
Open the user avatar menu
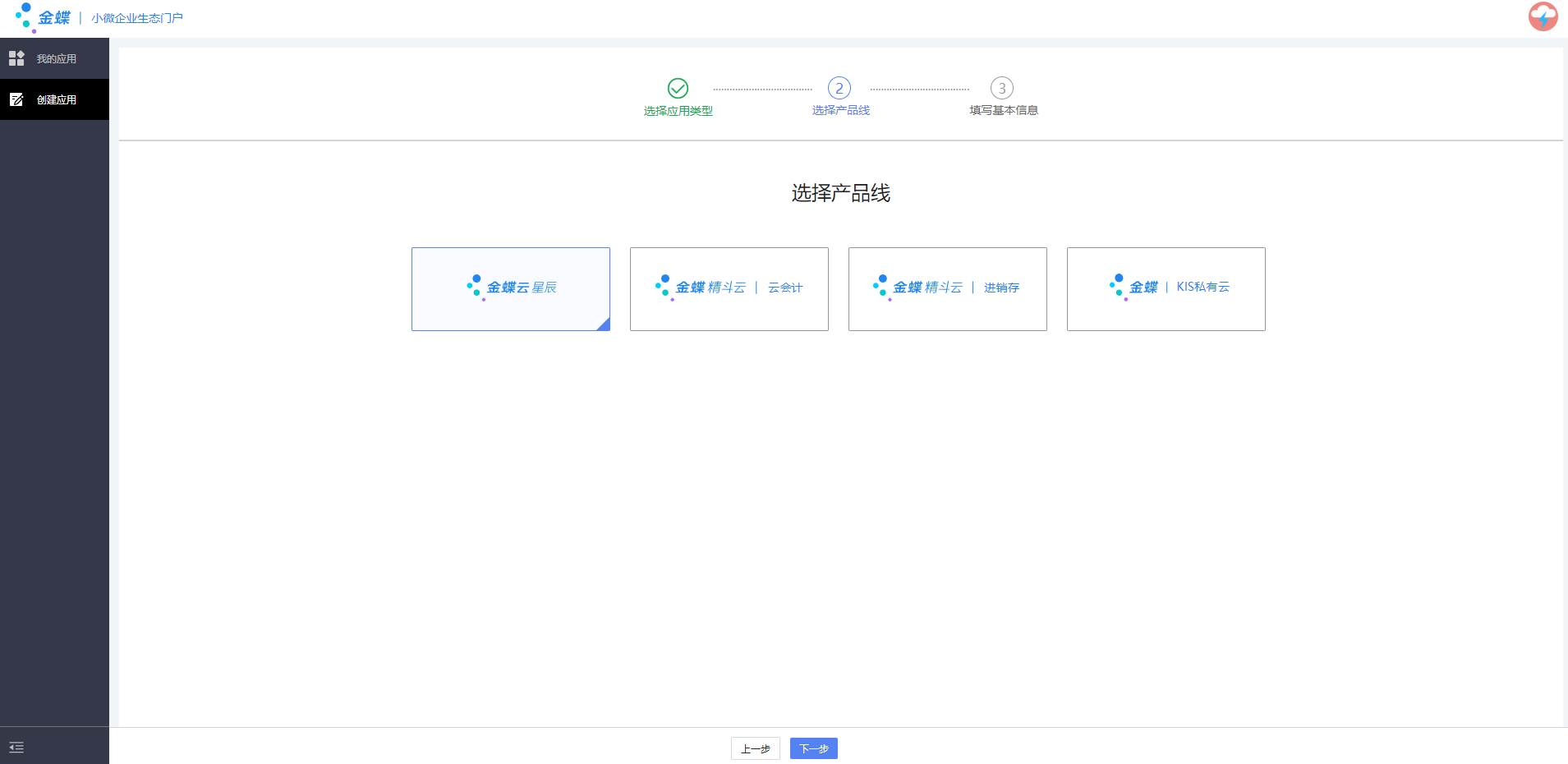tap(1543, 16)
